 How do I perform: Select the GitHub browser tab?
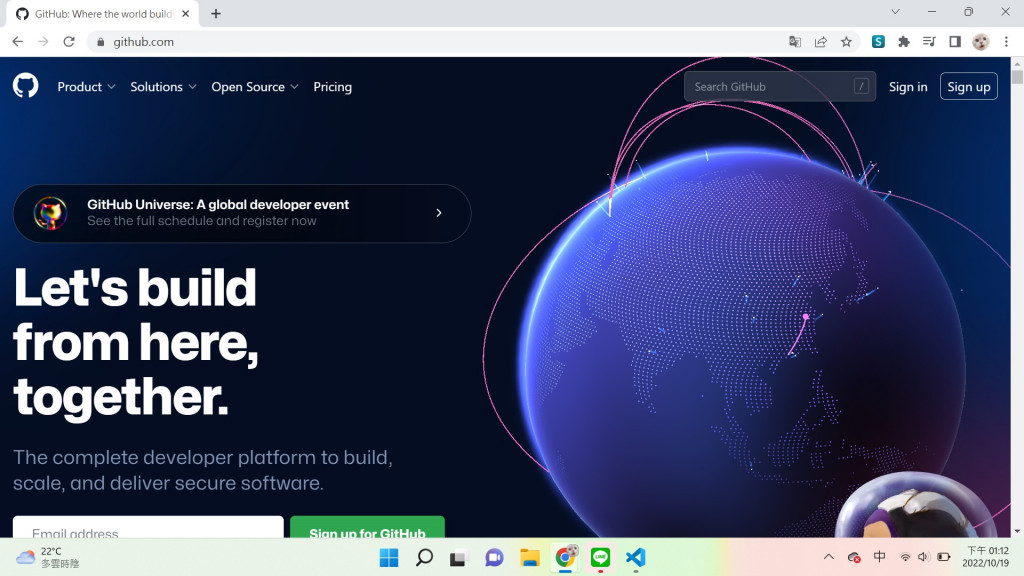(x=103, y=14)
